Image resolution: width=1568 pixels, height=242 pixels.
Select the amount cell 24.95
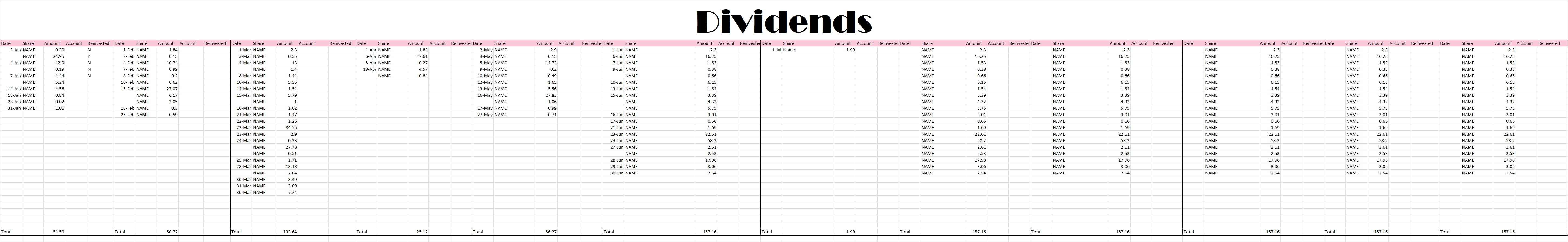[54, 56]
